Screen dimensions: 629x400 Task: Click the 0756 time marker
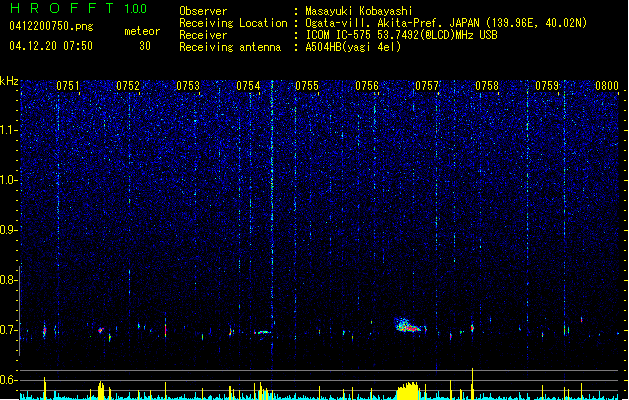point(367,86)
